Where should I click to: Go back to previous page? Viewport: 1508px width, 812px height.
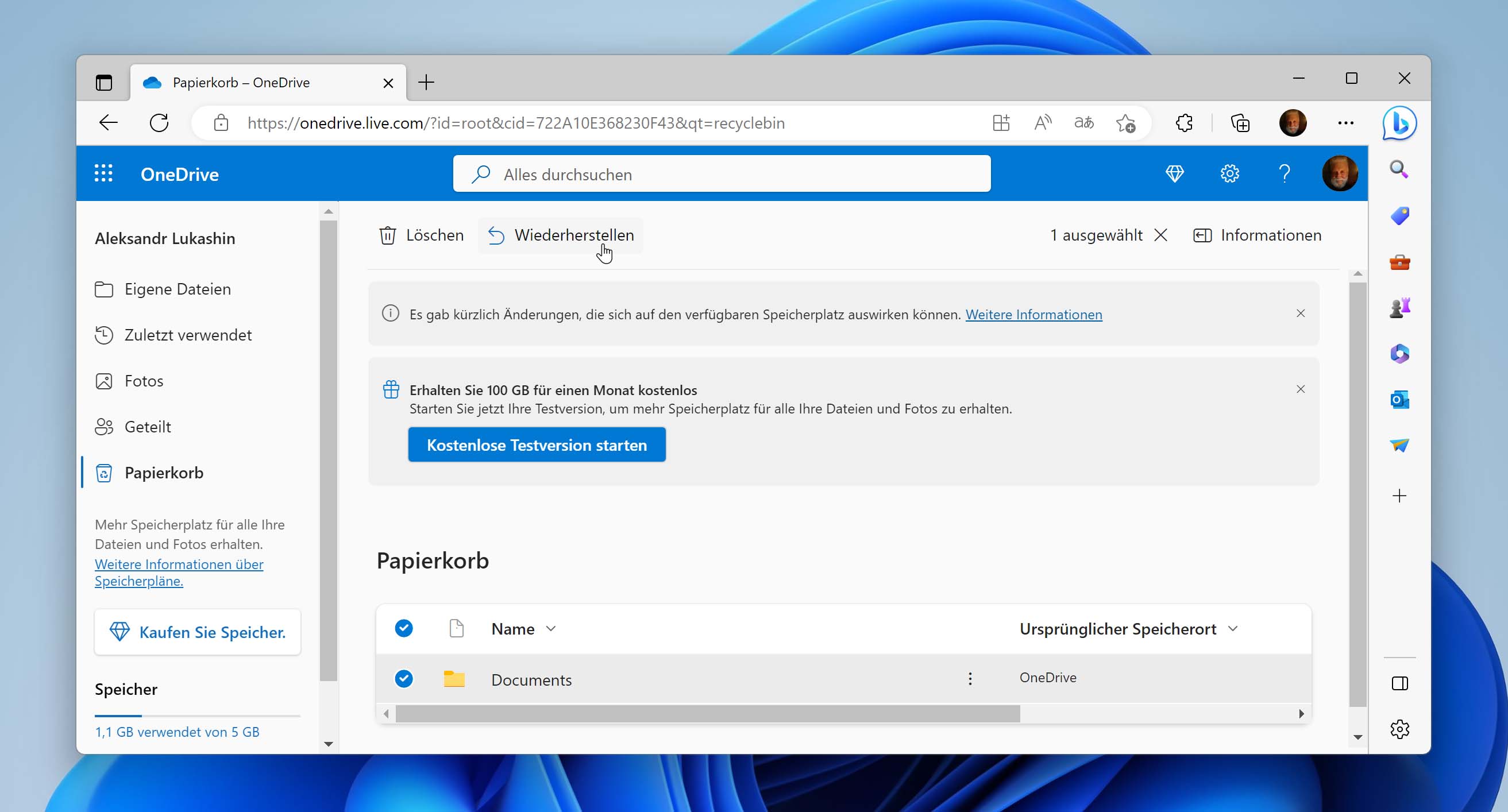tap(109, 123)
